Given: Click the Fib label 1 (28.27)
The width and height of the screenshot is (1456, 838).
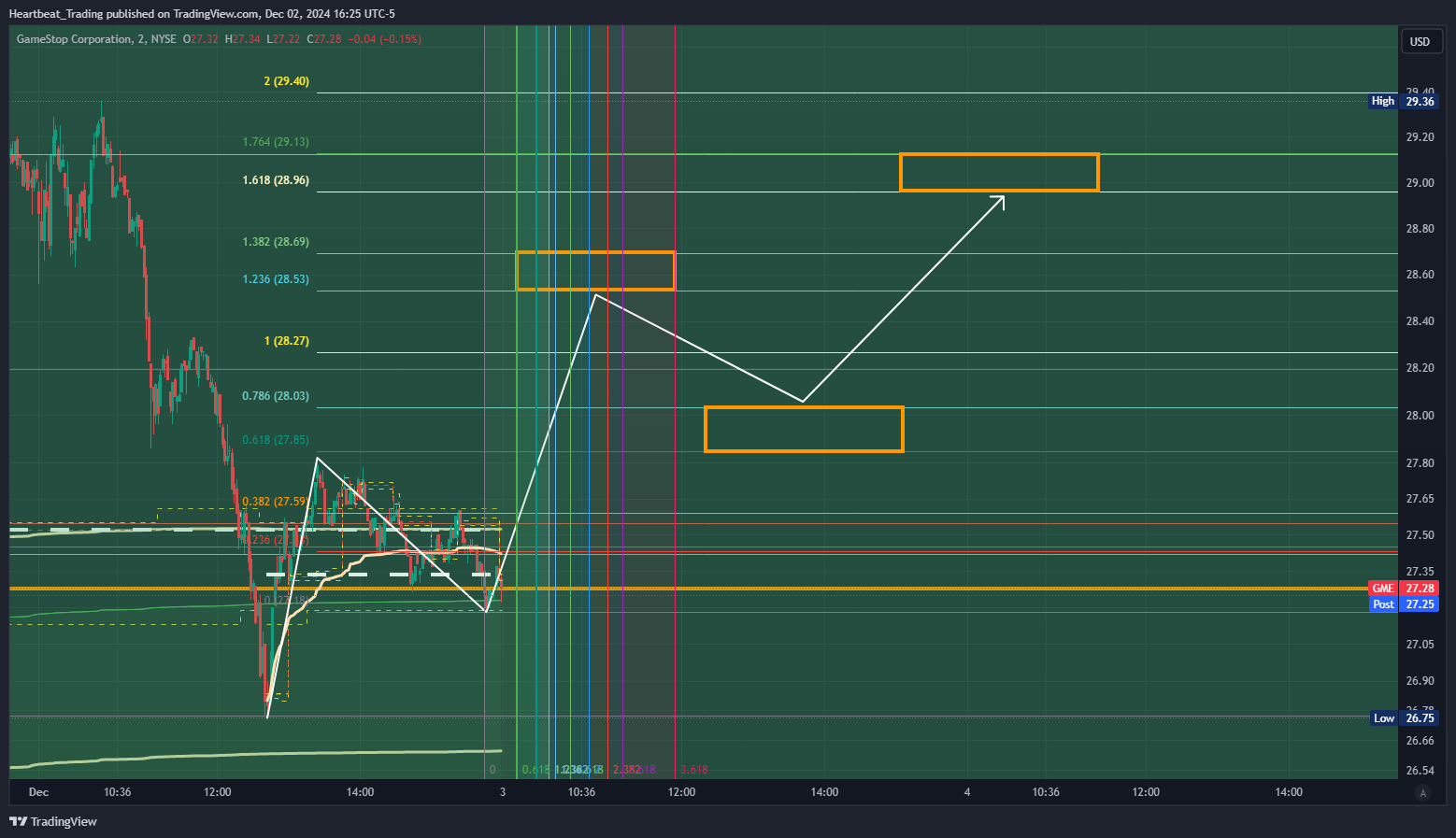Looking at the screenshot, I should 286,341.
